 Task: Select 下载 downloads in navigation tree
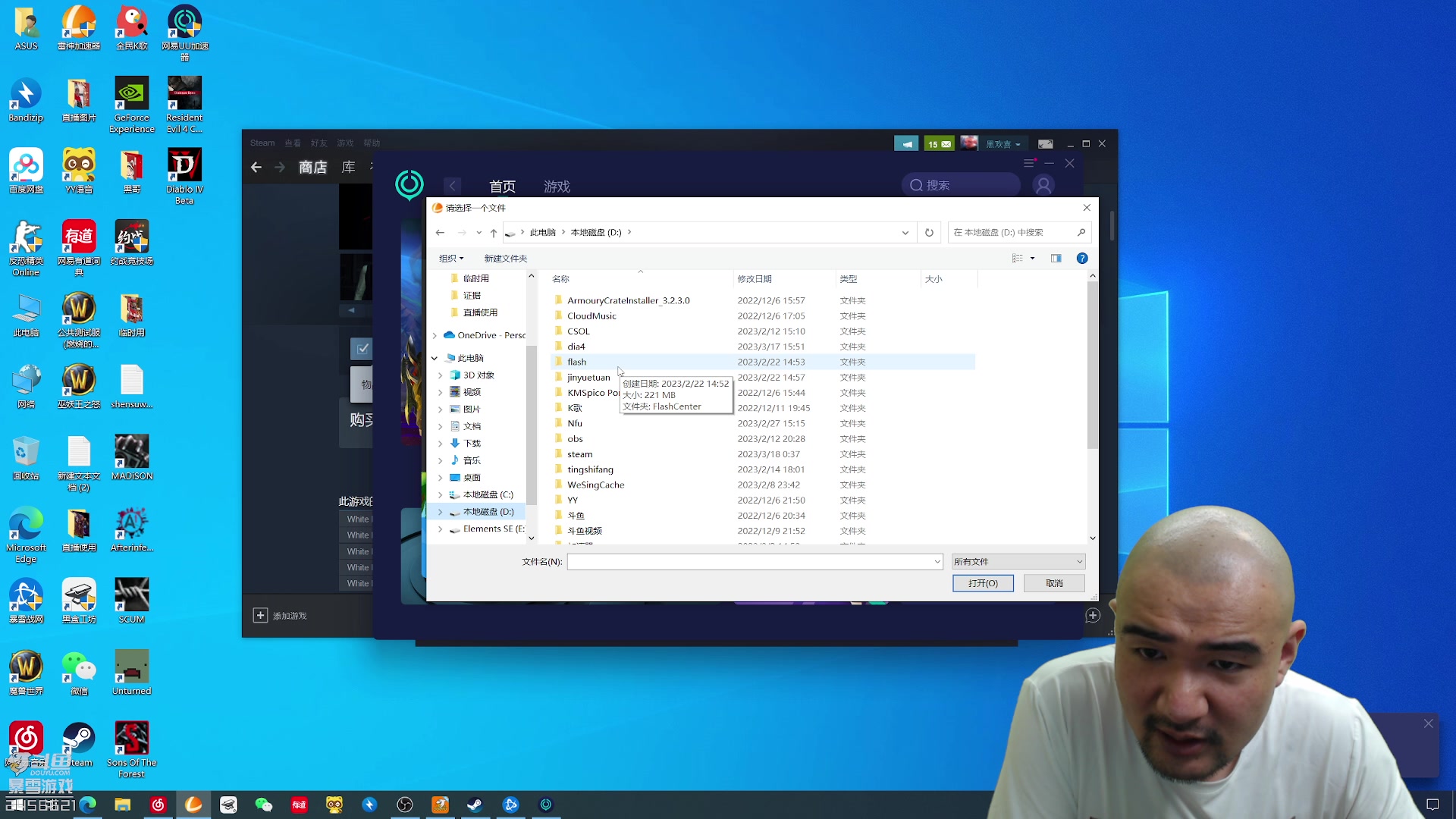point(472,444)
